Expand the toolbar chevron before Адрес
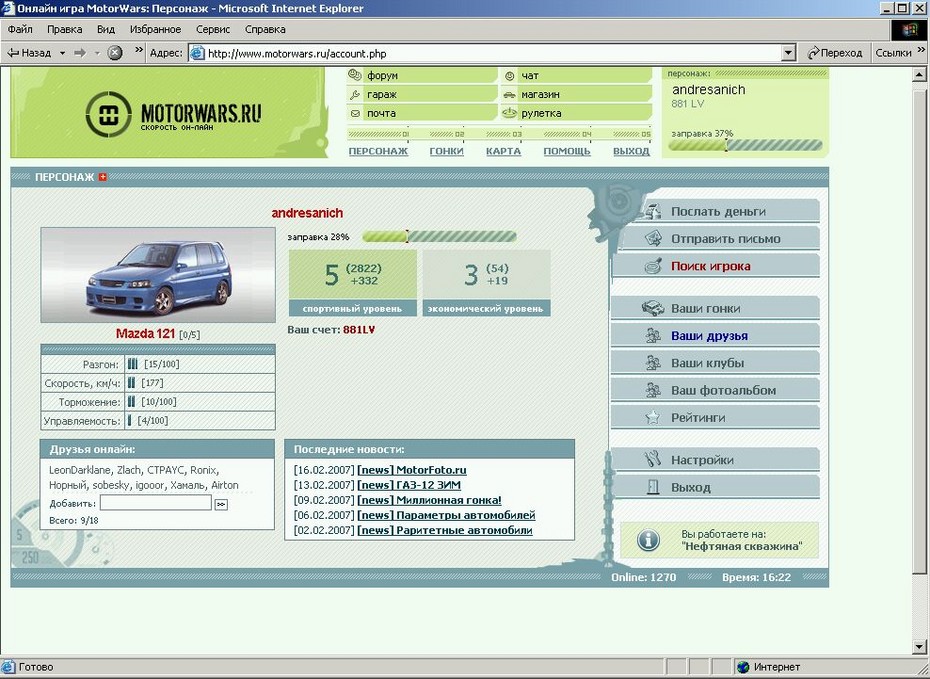The image size is (930, 679). pyautogui.click(x=139, y=50)
